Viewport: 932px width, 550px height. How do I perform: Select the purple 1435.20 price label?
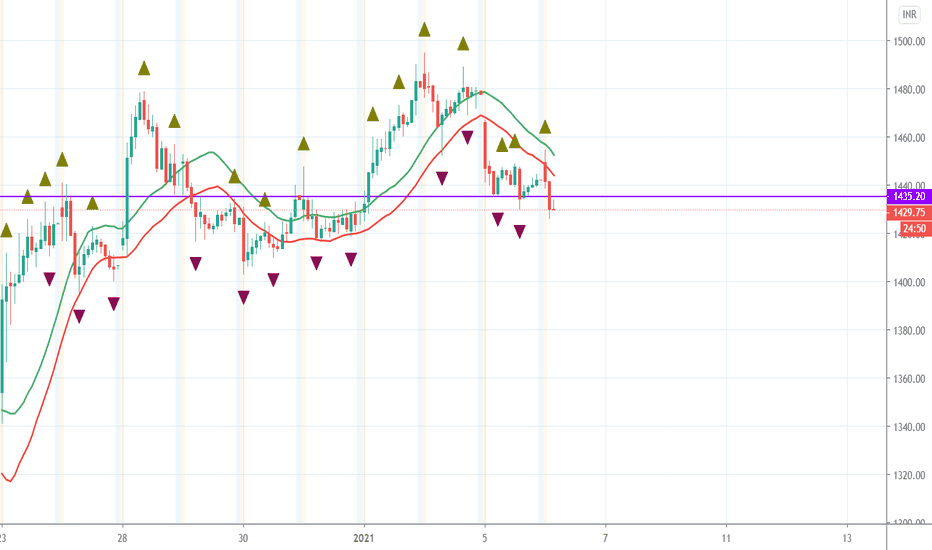point(909,196)
